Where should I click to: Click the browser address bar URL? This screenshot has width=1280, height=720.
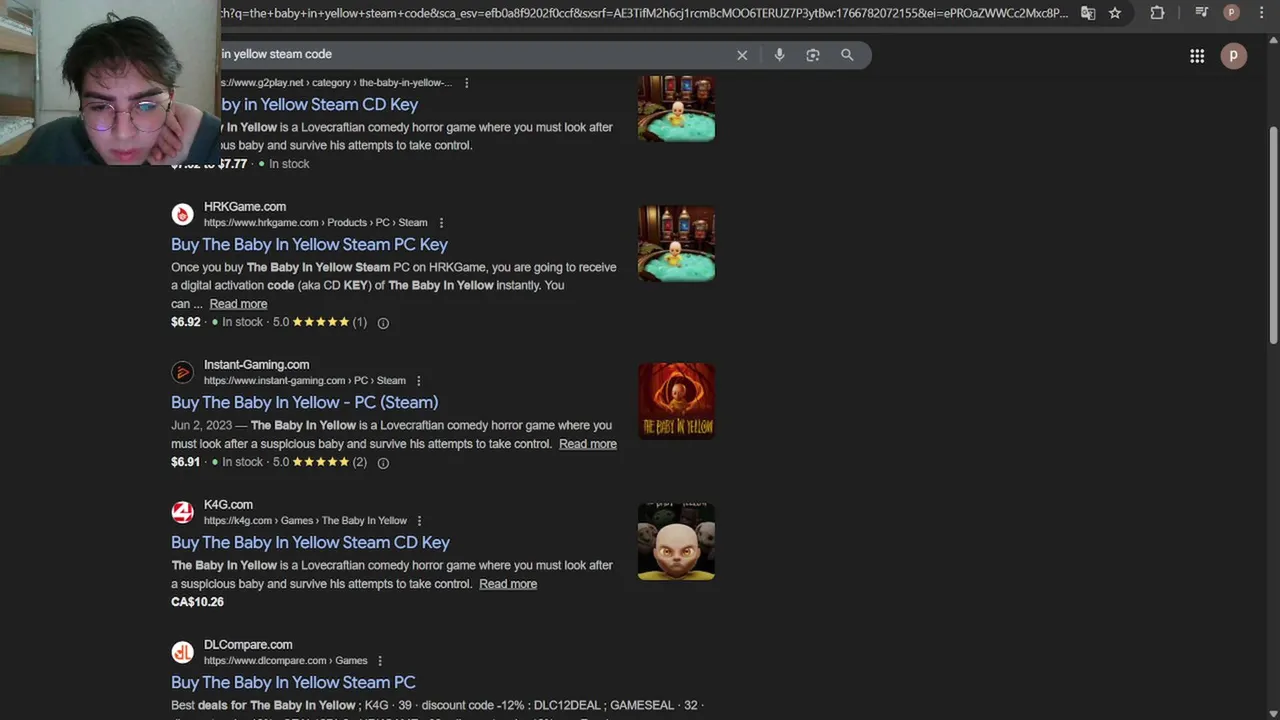point(645,13)
